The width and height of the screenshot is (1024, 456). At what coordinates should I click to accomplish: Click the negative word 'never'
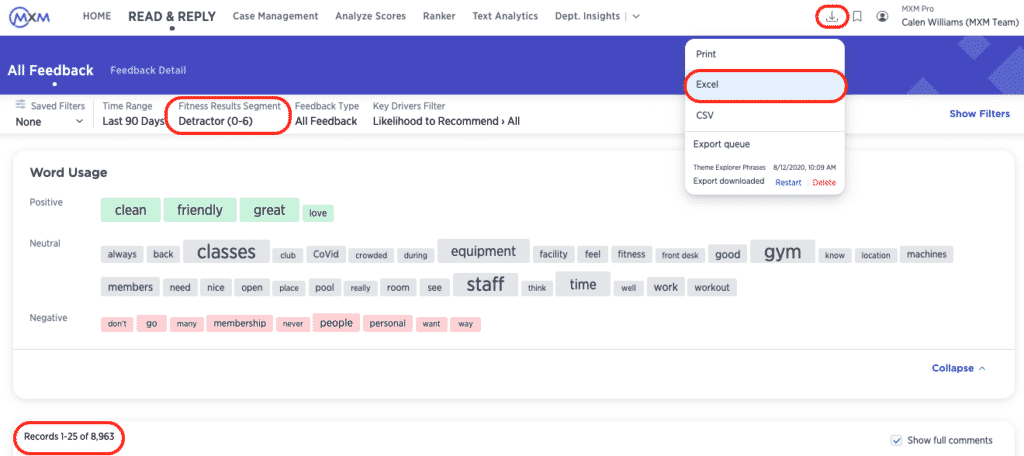click(293, 324)
